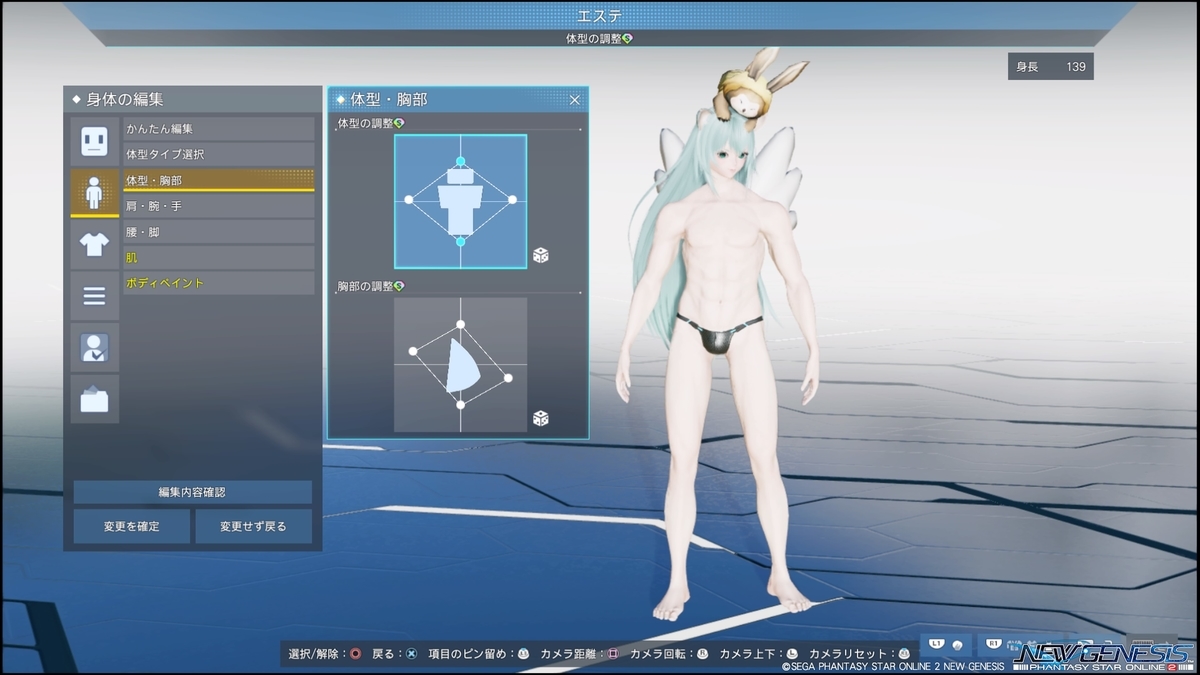Open the folder save-data icon category
Screen dimensions: 1200x675
[x=94, y=399]
